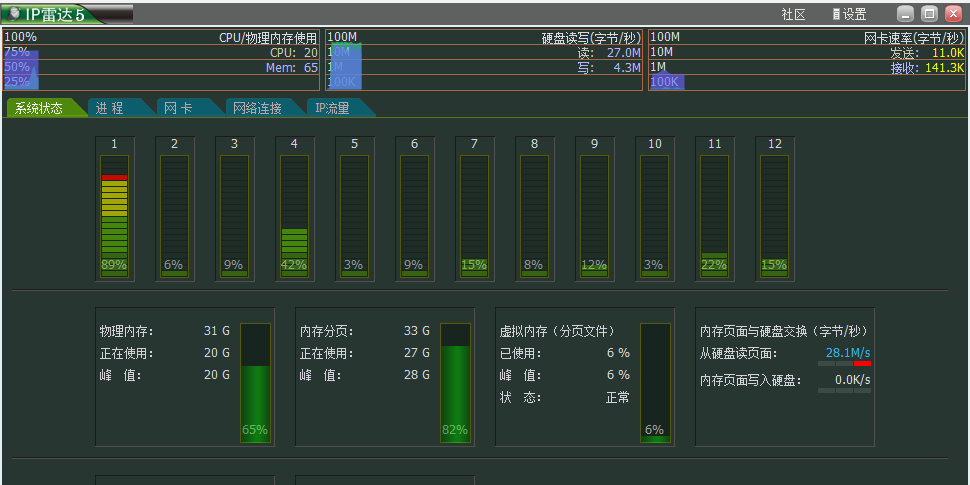The width and height of the screenshot is (970, 485).
Task: Select the IP流量 tab
Action: click(332, 108)
